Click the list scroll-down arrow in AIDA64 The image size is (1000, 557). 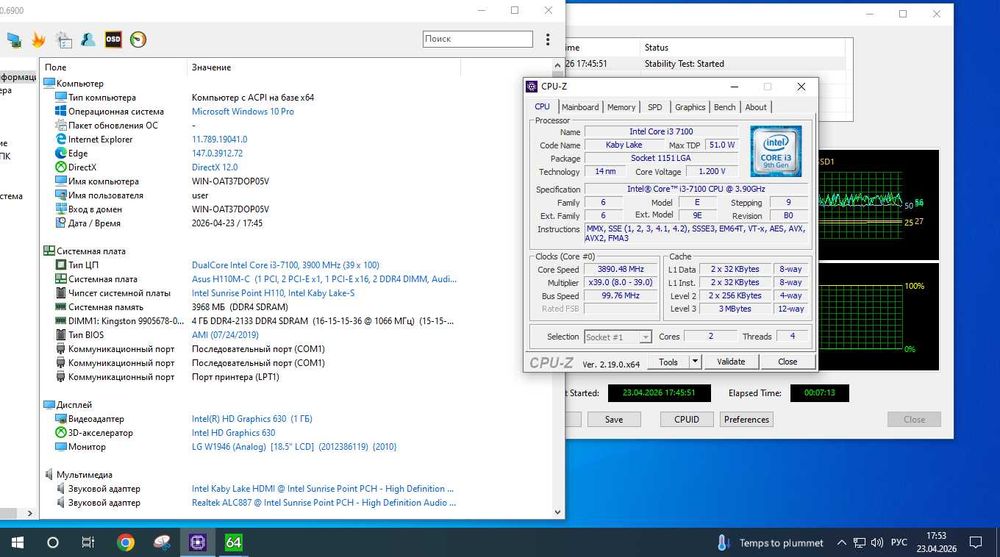point(557,512)
